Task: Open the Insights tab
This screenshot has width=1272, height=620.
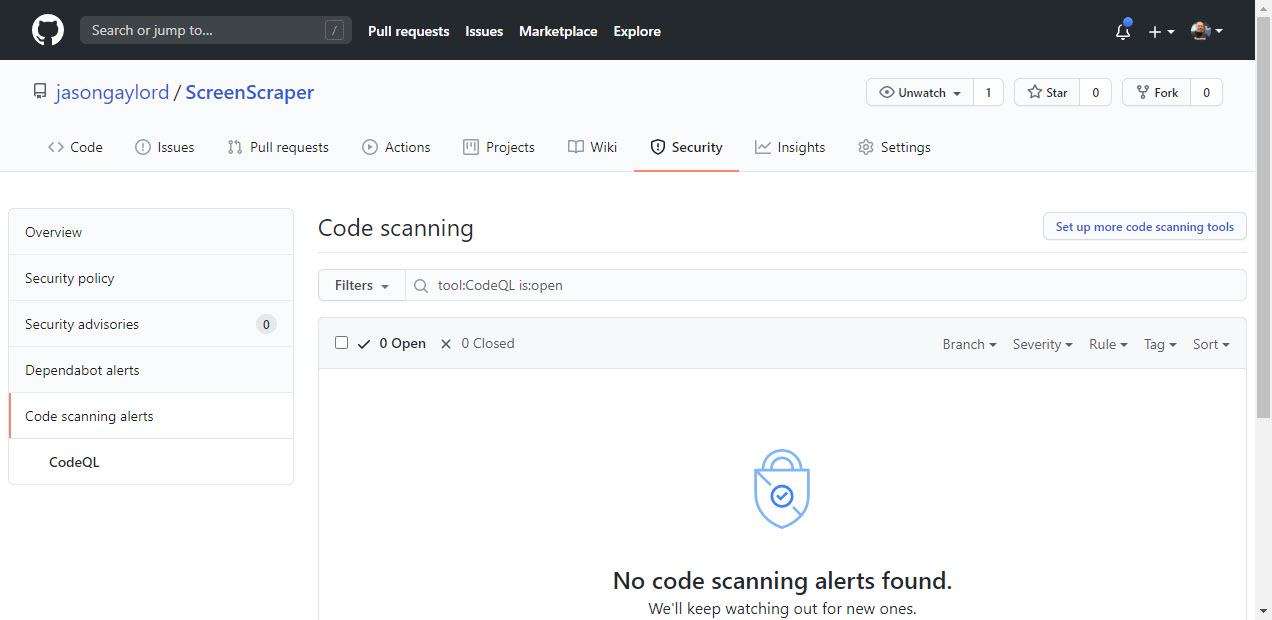Action: click(790, 147)
